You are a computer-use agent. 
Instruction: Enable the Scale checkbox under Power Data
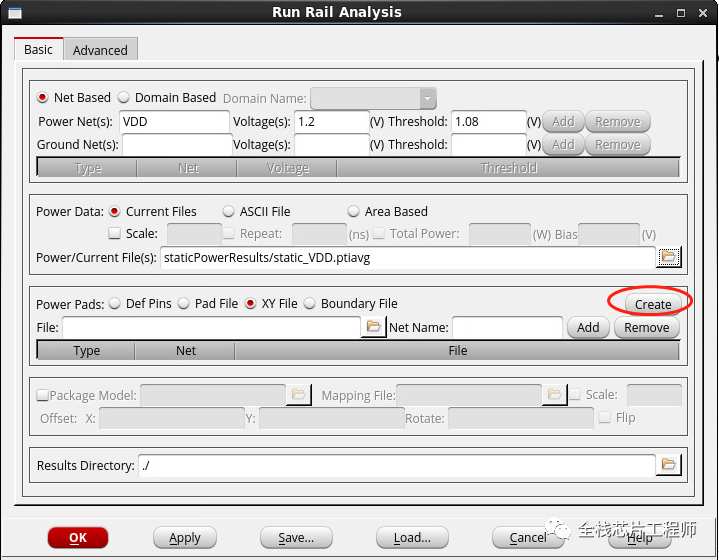coord(114,233)
